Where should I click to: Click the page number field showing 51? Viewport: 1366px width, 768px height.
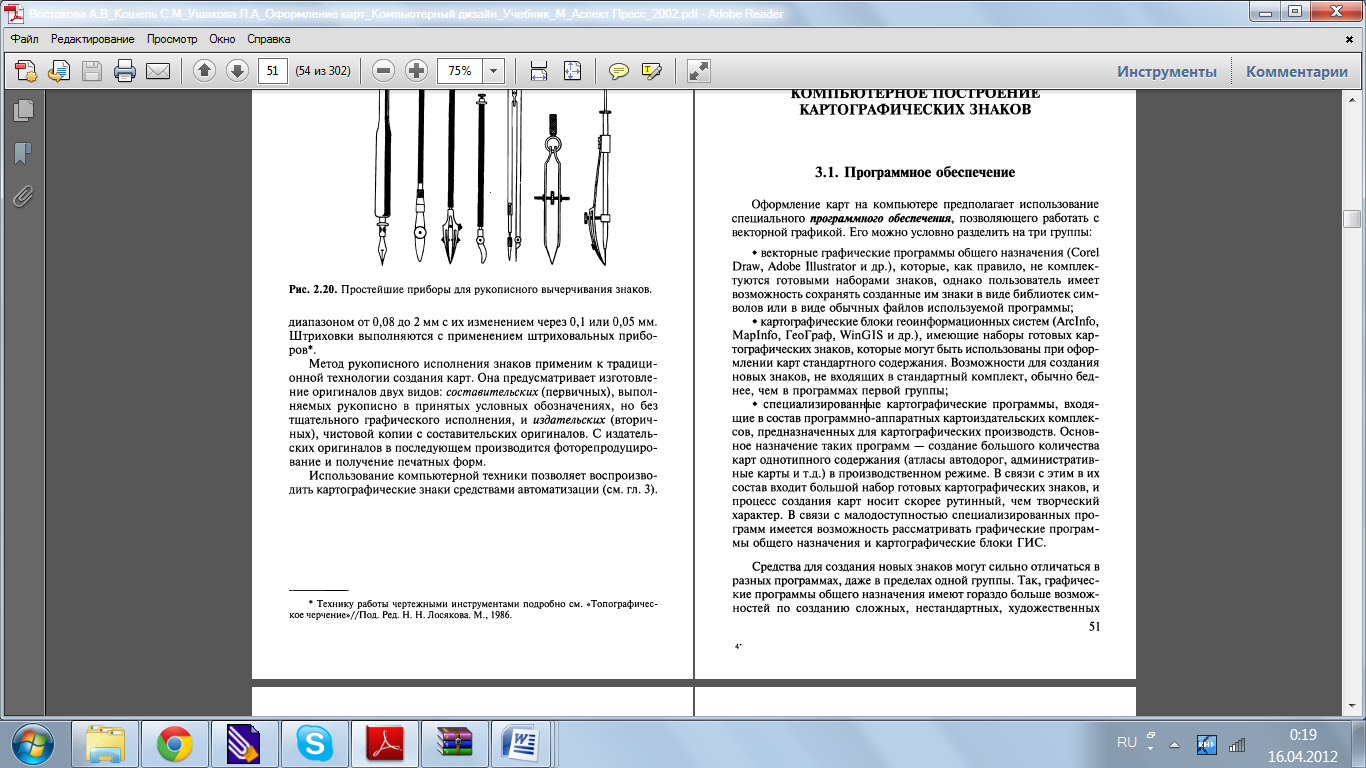tap(273, 71)
